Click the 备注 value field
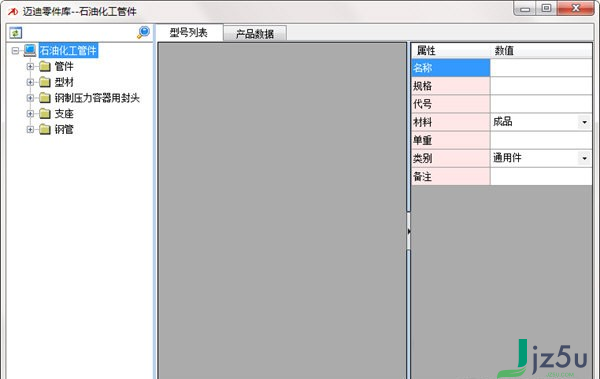Image resolution: width=600 pixels, height=379 pixels. click(x=541, y=176)
